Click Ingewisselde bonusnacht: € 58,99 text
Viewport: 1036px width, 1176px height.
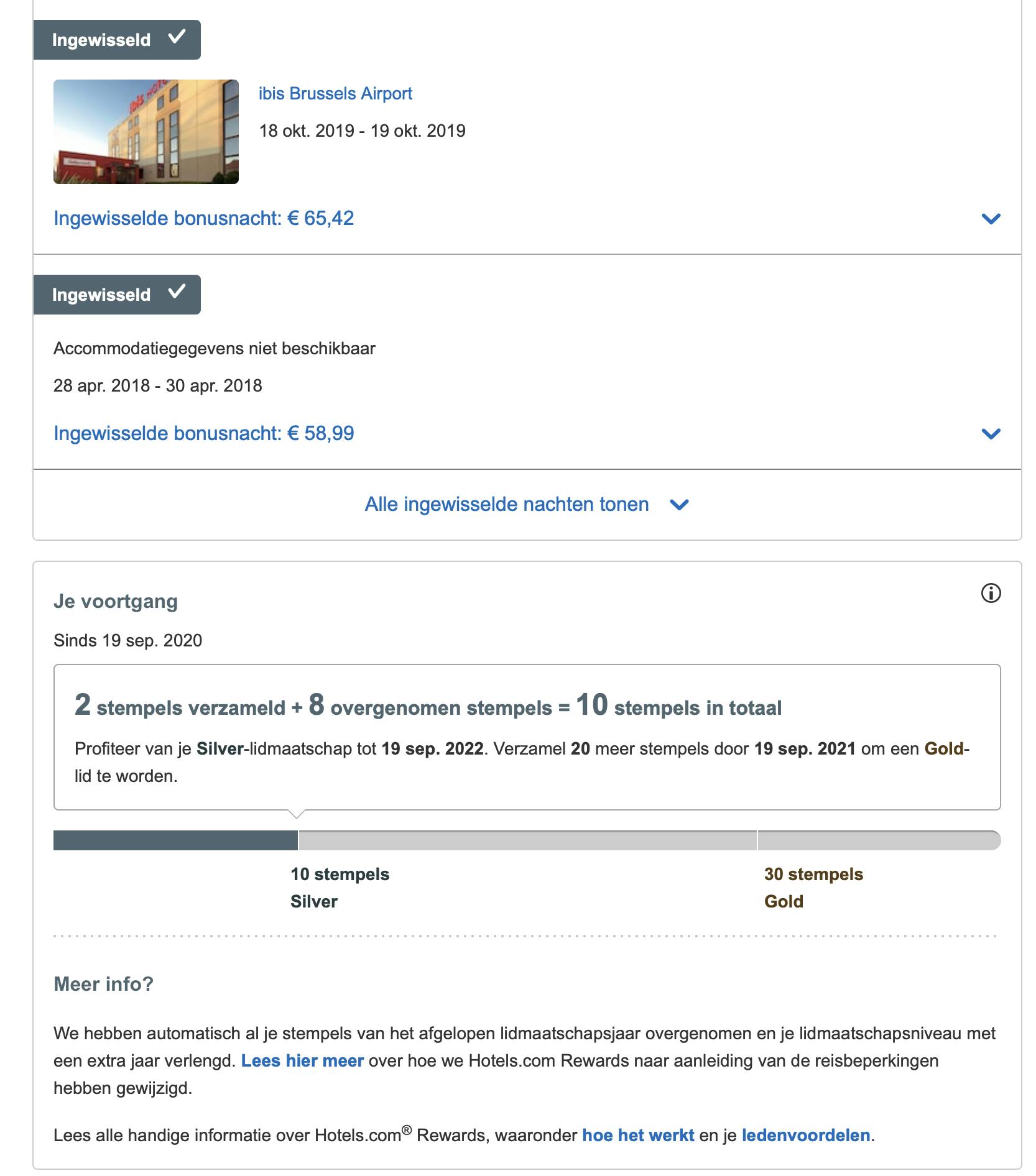204,433
